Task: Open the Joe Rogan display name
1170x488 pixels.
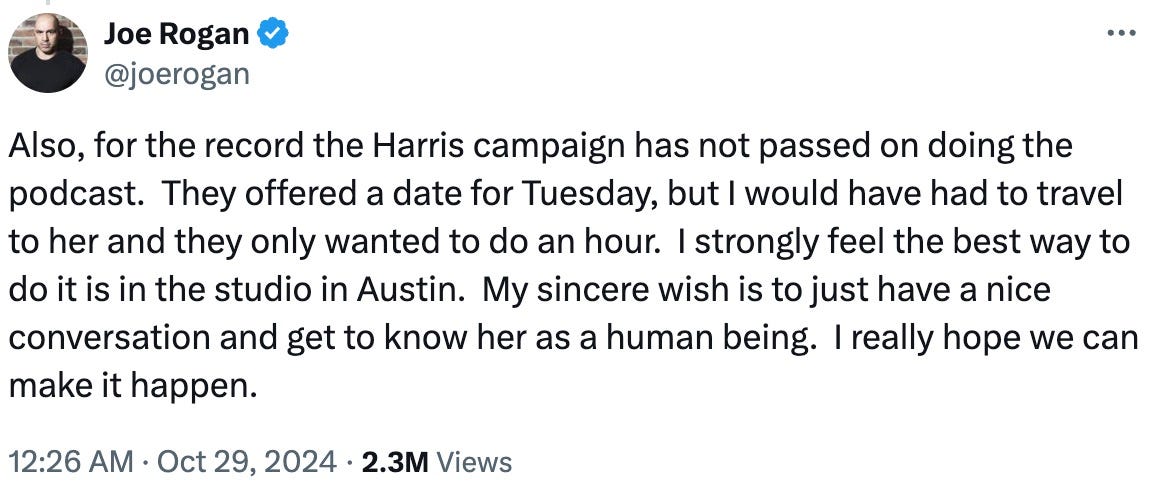Action: click(176, 34)
